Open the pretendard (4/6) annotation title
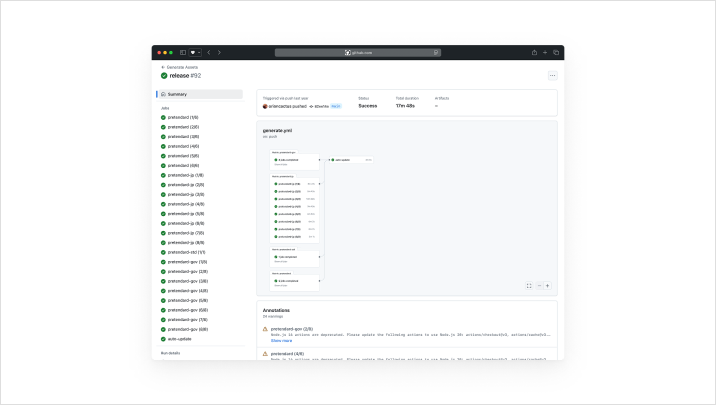Image resolution: width=716 pixels, height=405 pixels. click(287, 353)
